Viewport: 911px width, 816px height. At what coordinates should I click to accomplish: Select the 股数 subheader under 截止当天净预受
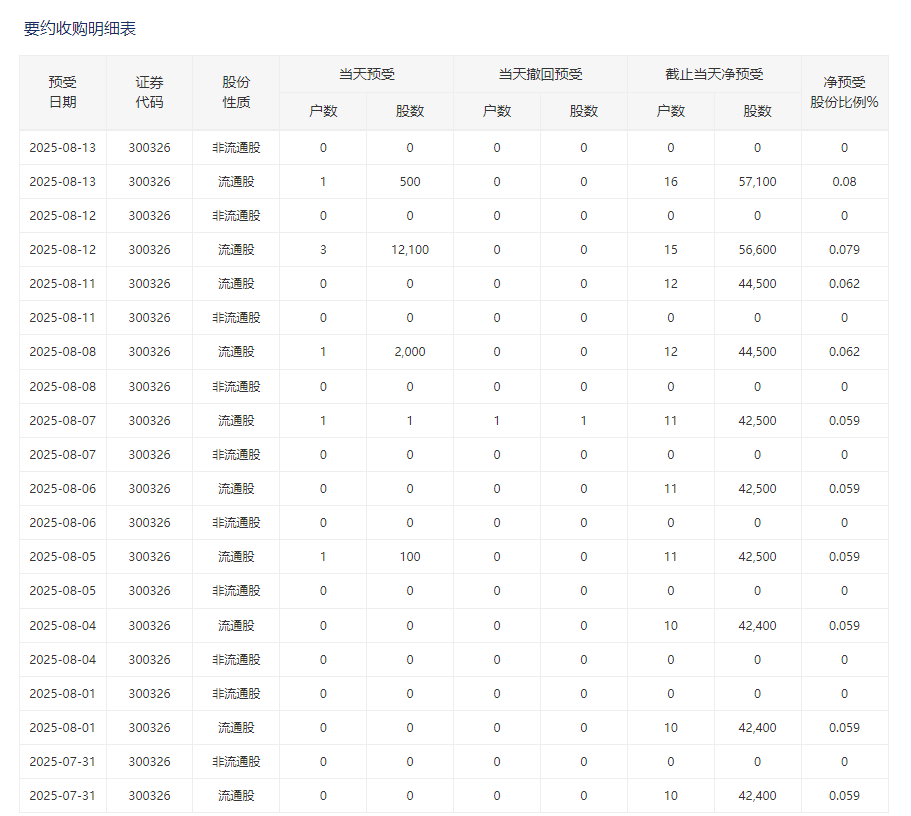(x=757, y=111)
